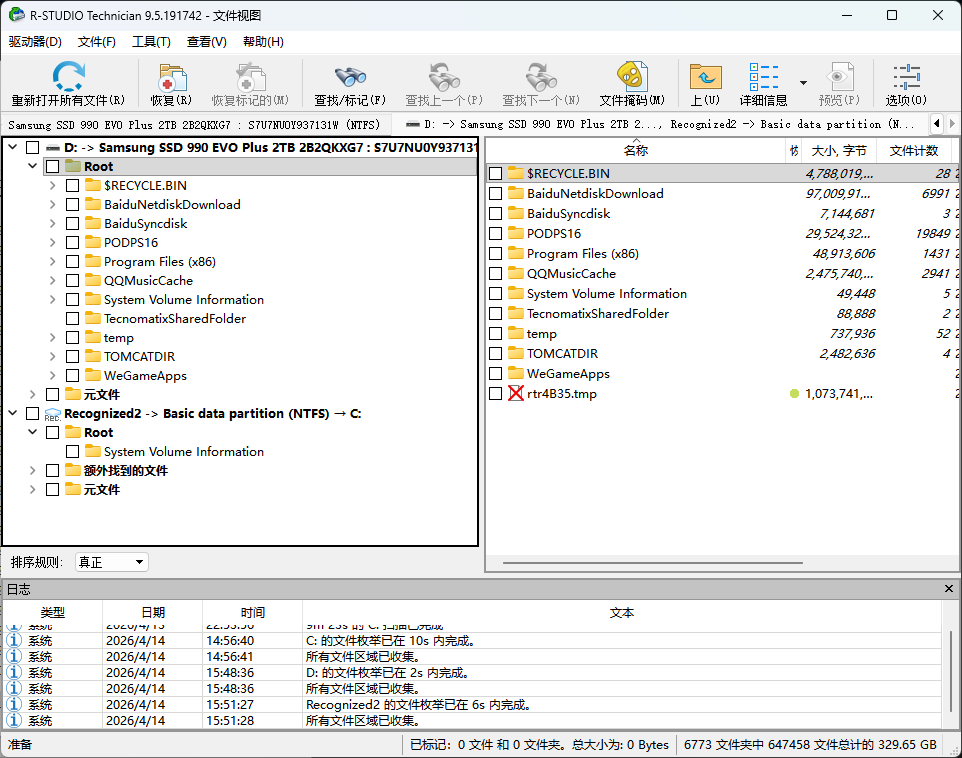Open the Tools (工具) menu
The width and height of the screenshot is (962, 758).
coord(151,42)
